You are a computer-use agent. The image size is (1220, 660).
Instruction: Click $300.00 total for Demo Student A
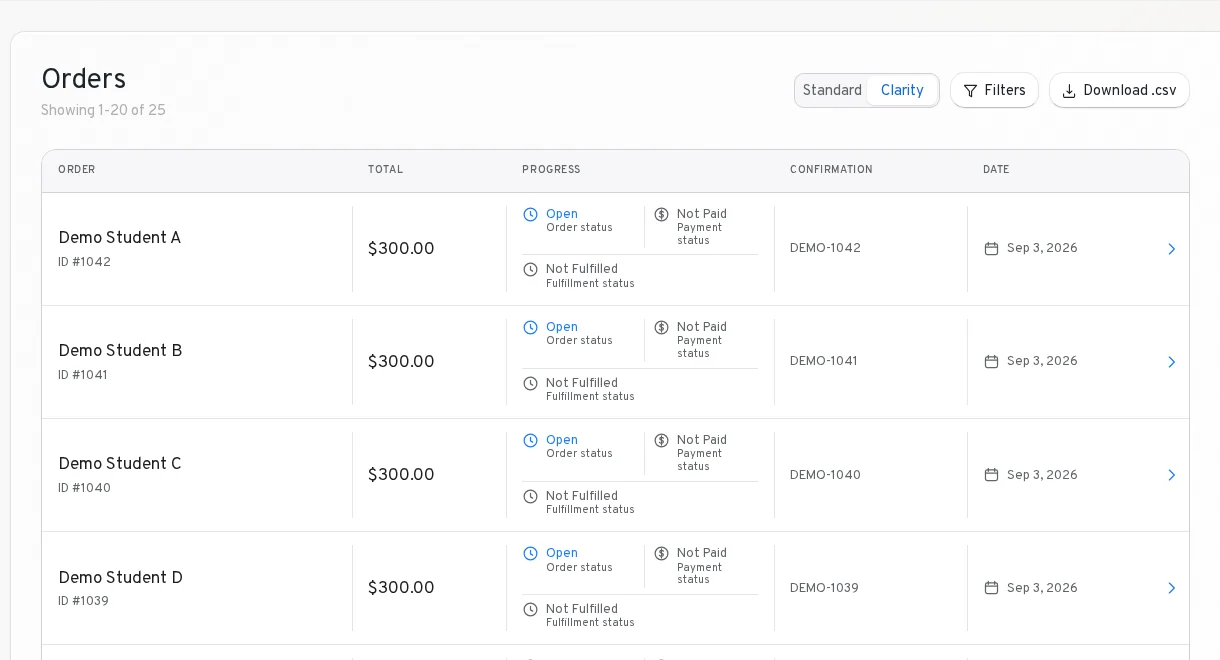[401, 249]
